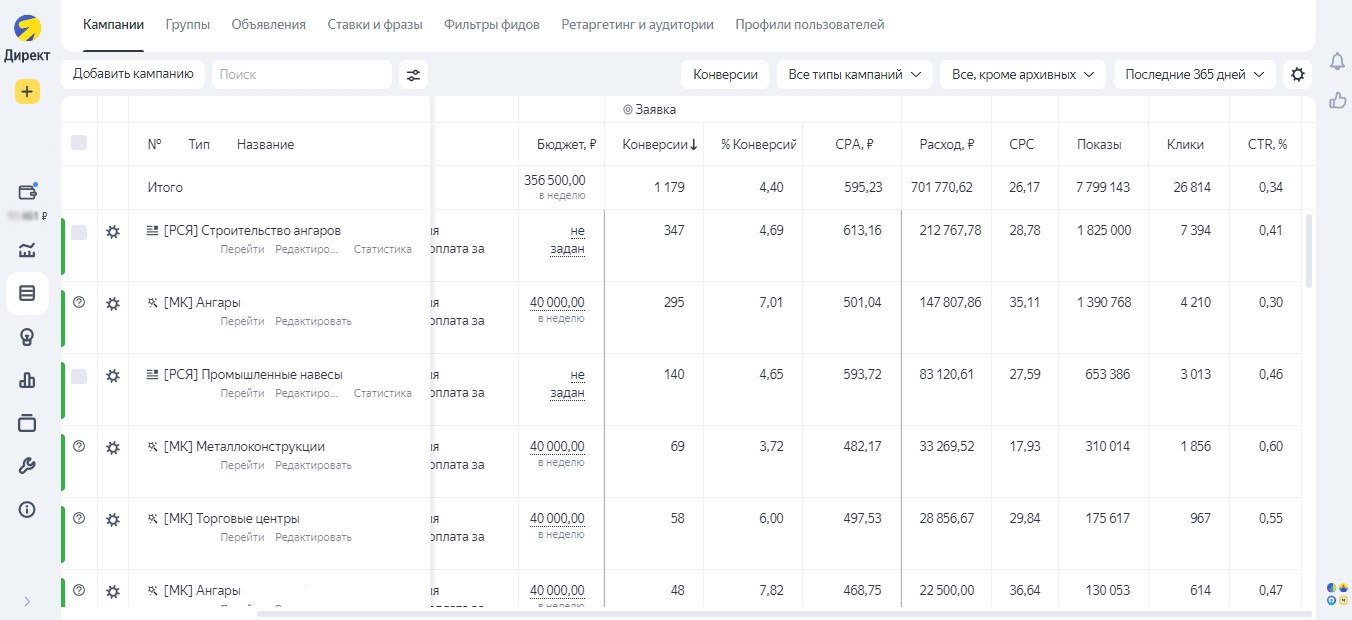Click the yellow plus create button
The width and height of the screenshot is (1352, 620).
(27, 92)
